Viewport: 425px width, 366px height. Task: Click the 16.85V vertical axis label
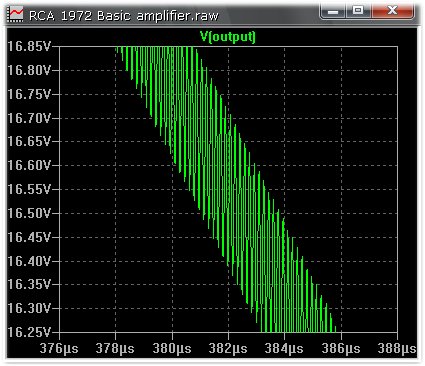[x=29, y=46]
